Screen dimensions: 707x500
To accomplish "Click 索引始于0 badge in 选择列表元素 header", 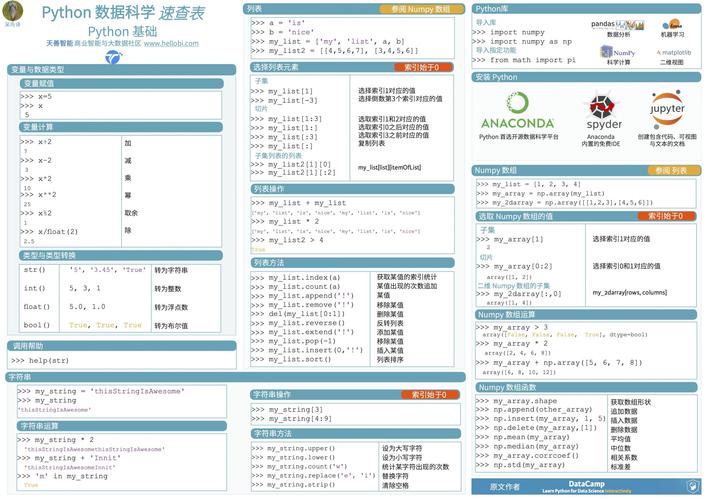I will tap(422, 67).
